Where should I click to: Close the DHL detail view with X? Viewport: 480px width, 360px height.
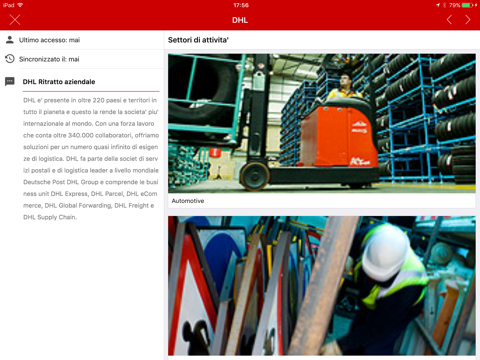pyautogui.click(x=15, y=20)
